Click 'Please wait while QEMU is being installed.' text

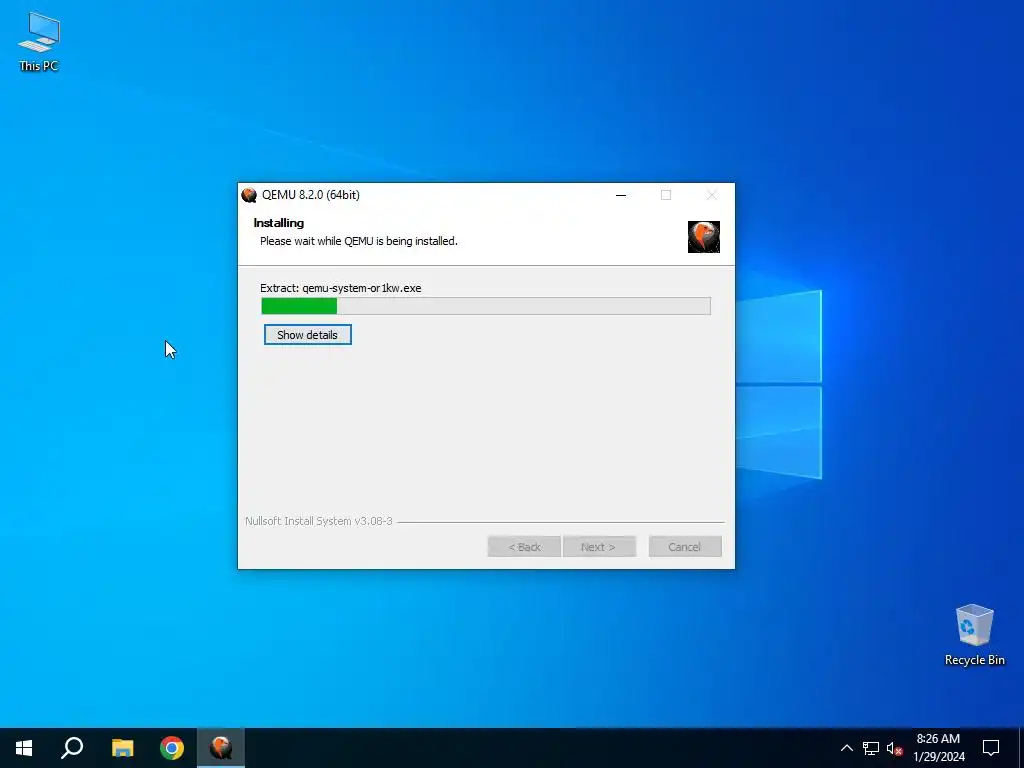(359, 241)
